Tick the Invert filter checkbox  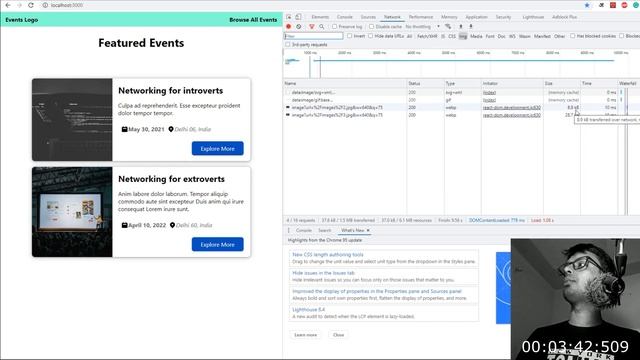[350, 36]
